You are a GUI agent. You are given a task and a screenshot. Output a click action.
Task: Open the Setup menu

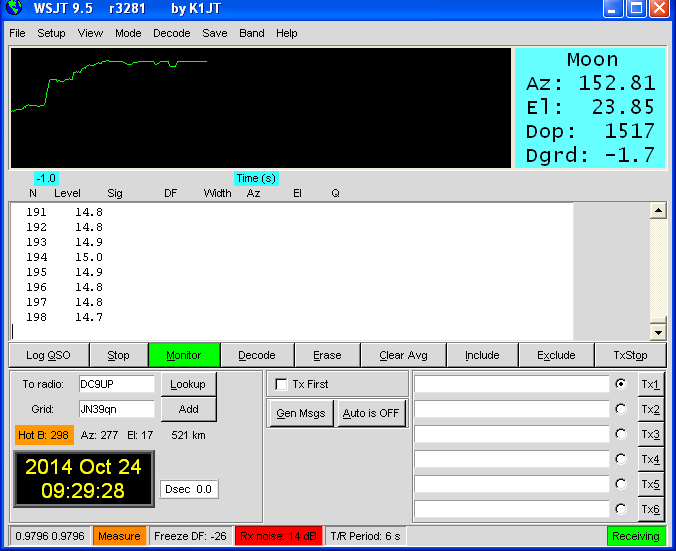coord(51,33)
